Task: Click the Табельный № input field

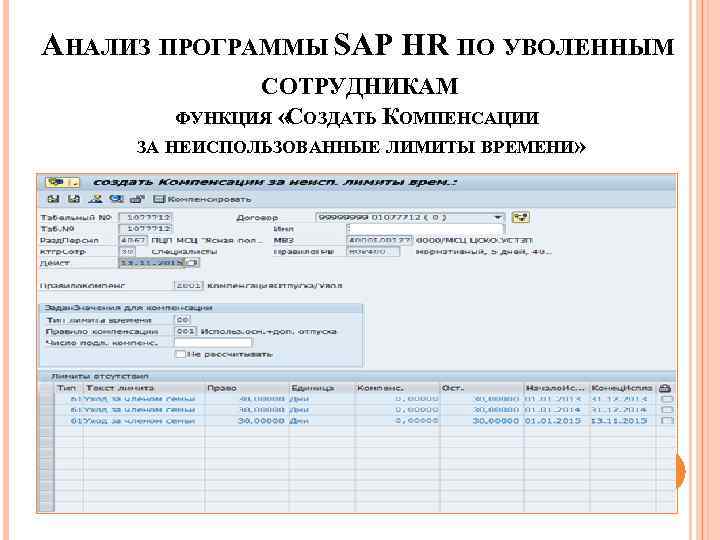Action: (146, 217)
